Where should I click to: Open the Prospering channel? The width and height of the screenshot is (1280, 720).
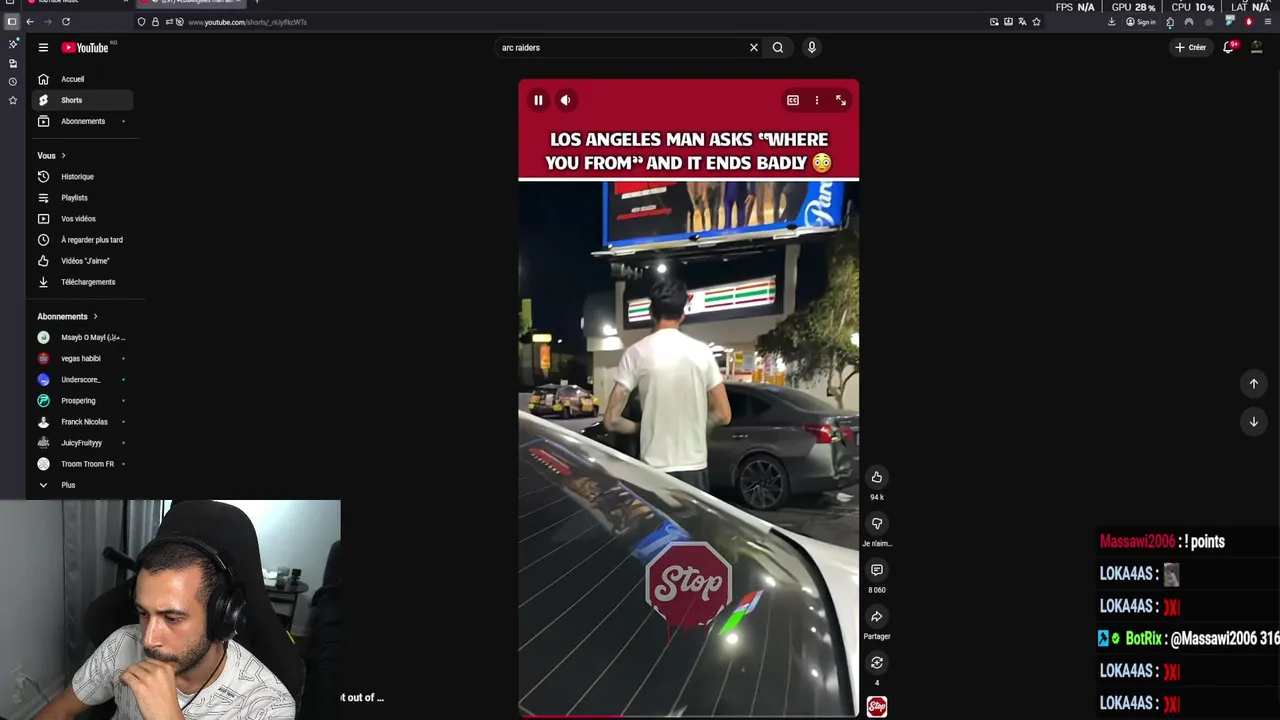(81, 401)
